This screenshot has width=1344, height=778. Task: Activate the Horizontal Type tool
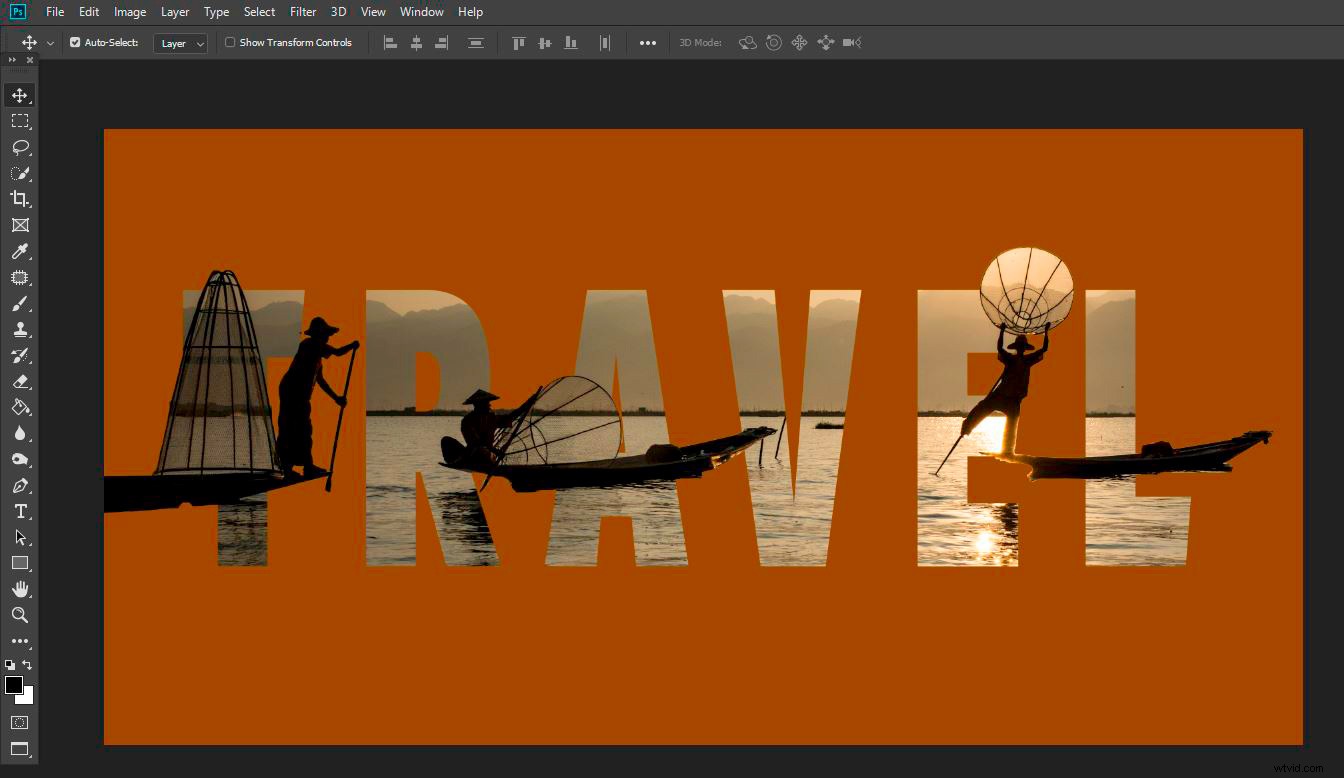pyautogui.click(x=20, y=511)
